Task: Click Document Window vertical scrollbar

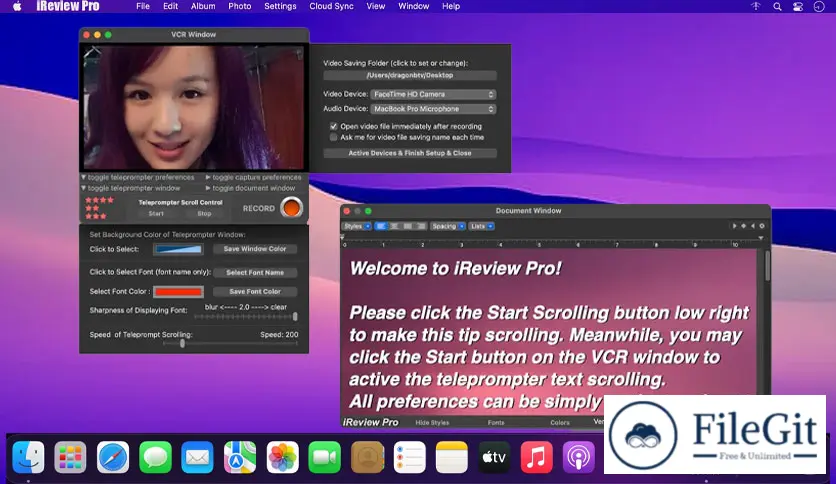Action: (767, 265)
